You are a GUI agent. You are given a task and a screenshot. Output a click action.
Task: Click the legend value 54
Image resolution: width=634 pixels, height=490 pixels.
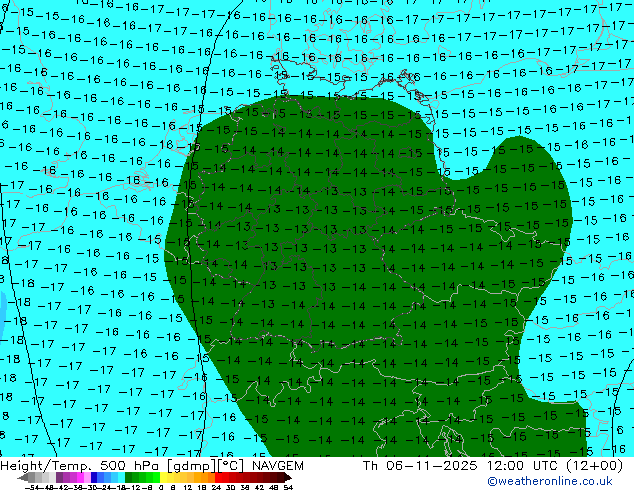(288, 488)
